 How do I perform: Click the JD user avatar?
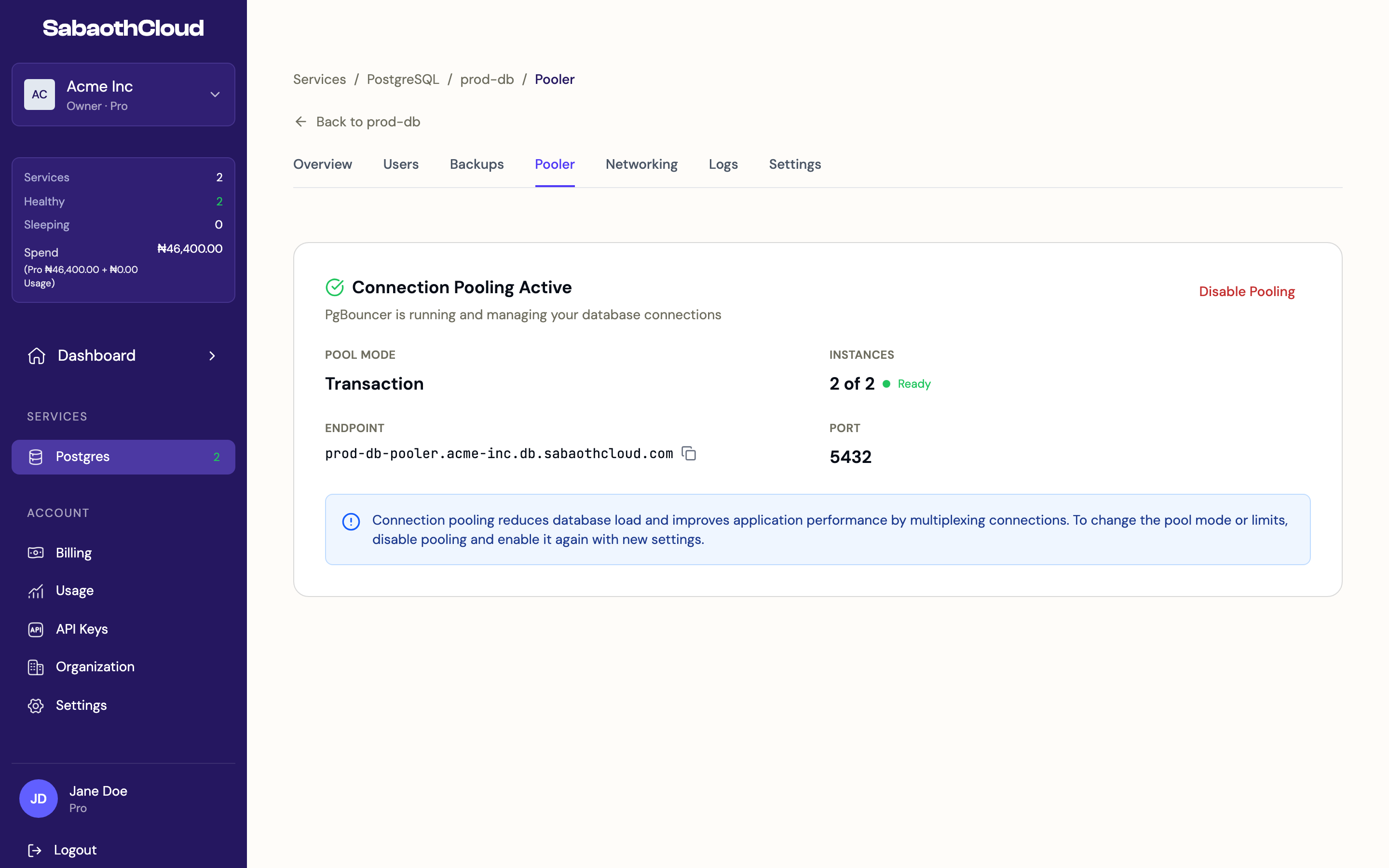pos(39,799)
